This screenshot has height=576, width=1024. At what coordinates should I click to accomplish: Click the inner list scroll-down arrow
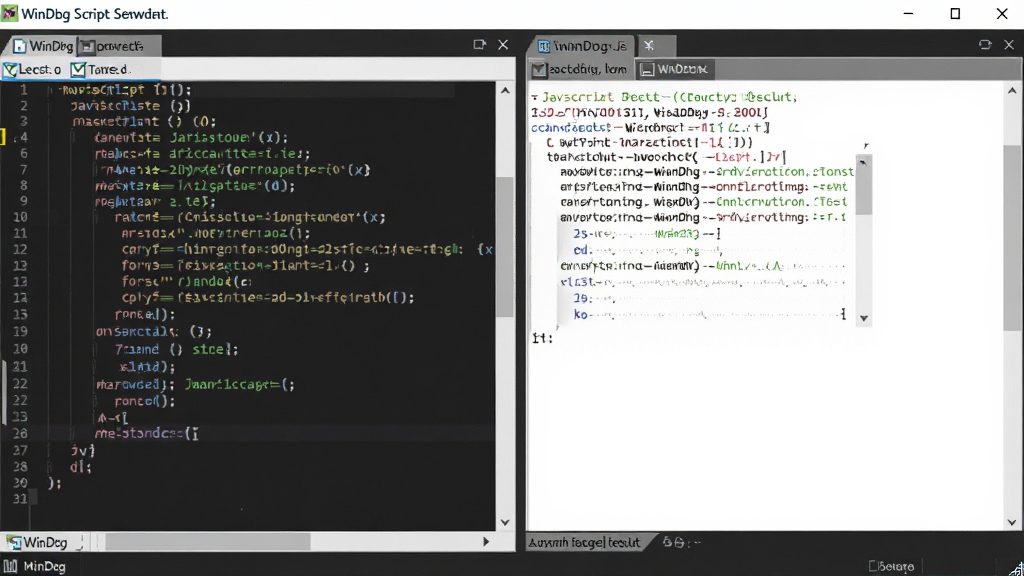click(x=864, y=319)
